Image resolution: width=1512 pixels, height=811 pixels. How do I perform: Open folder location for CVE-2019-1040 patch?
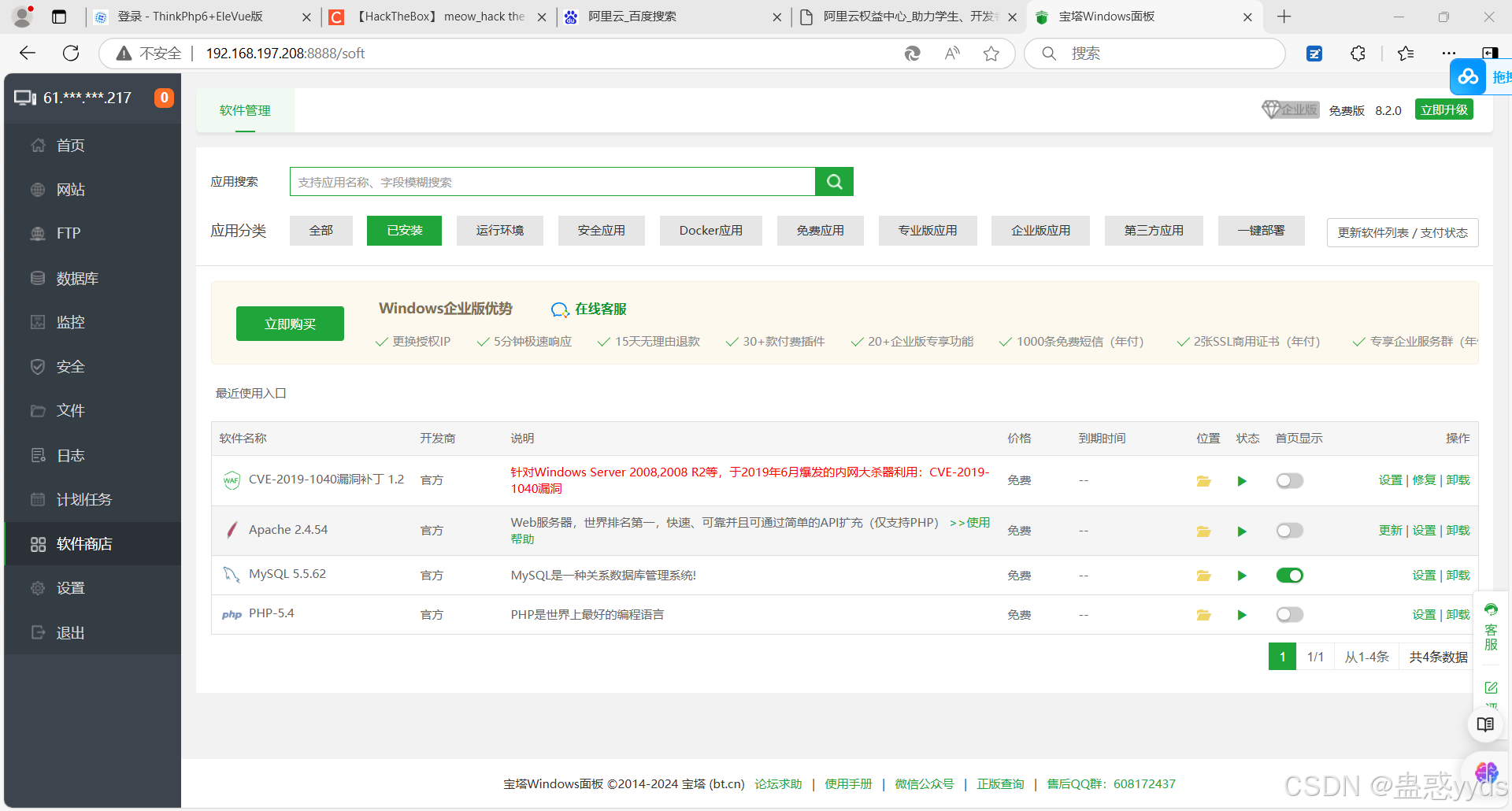pos(1203,481)
